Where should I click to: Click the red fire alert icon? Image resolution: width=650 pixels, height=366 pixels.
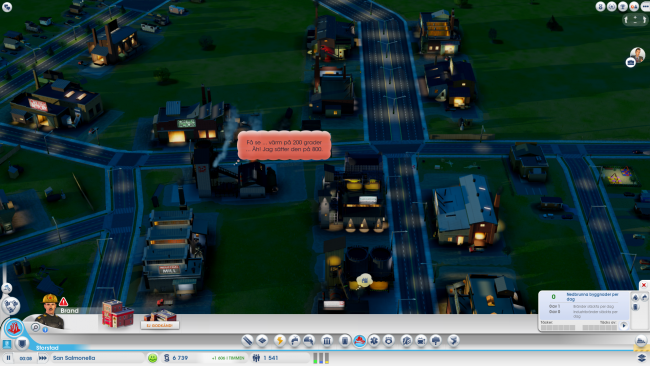(x=14, y=328)
